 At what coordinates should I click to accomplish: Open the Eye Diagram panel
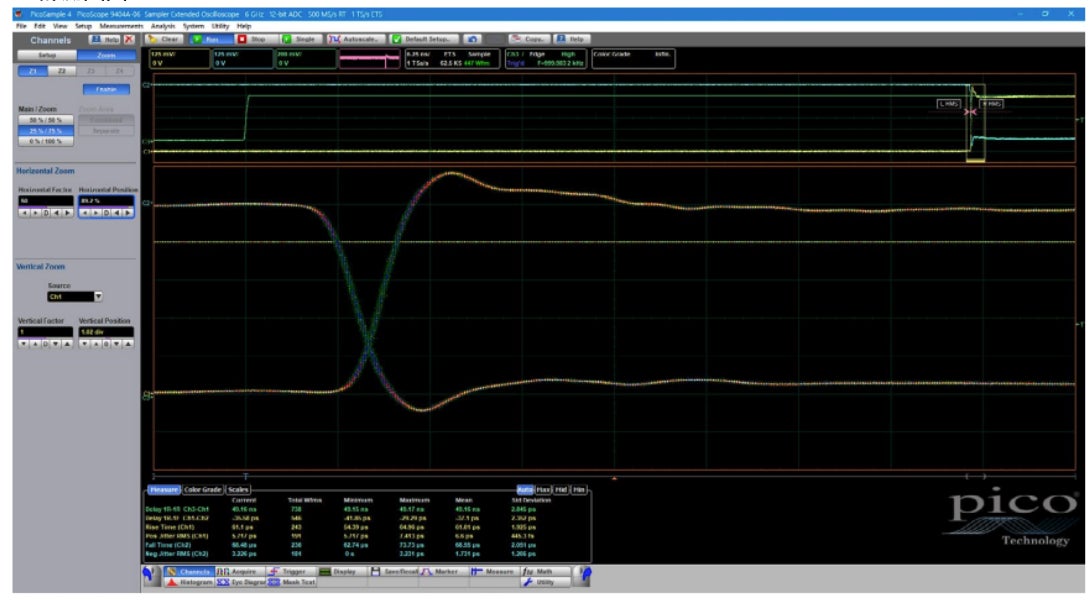pyautogui.click(x=241, y=581)
